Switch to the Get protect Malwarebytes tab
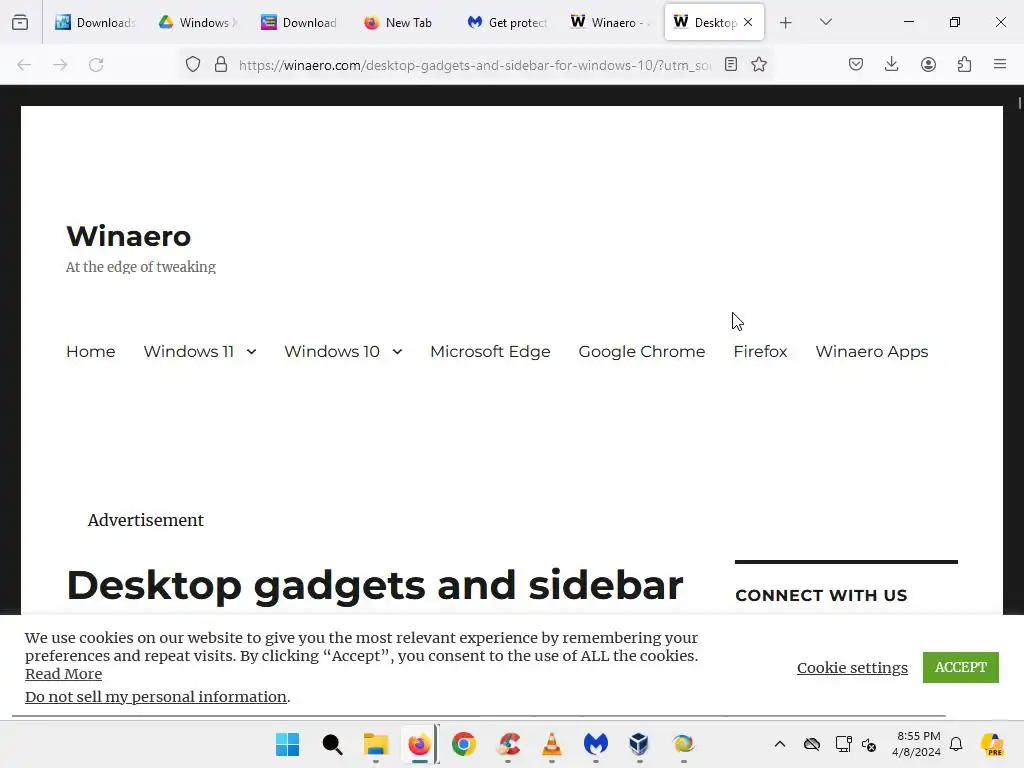Image resolution: width=1024 pixels, height=768 pixels. click(x=507, y=22)
